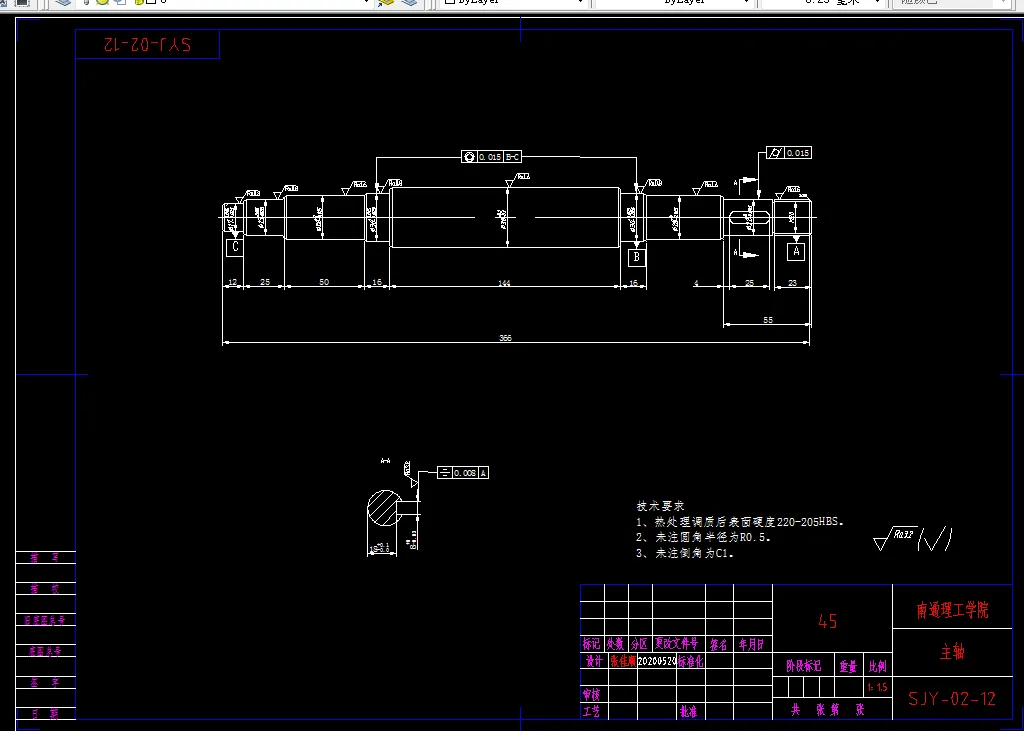Select the 未注倒角为C1 line
Image resolution: width=1024 pixels, height=731 pixels.
[685, 553]
